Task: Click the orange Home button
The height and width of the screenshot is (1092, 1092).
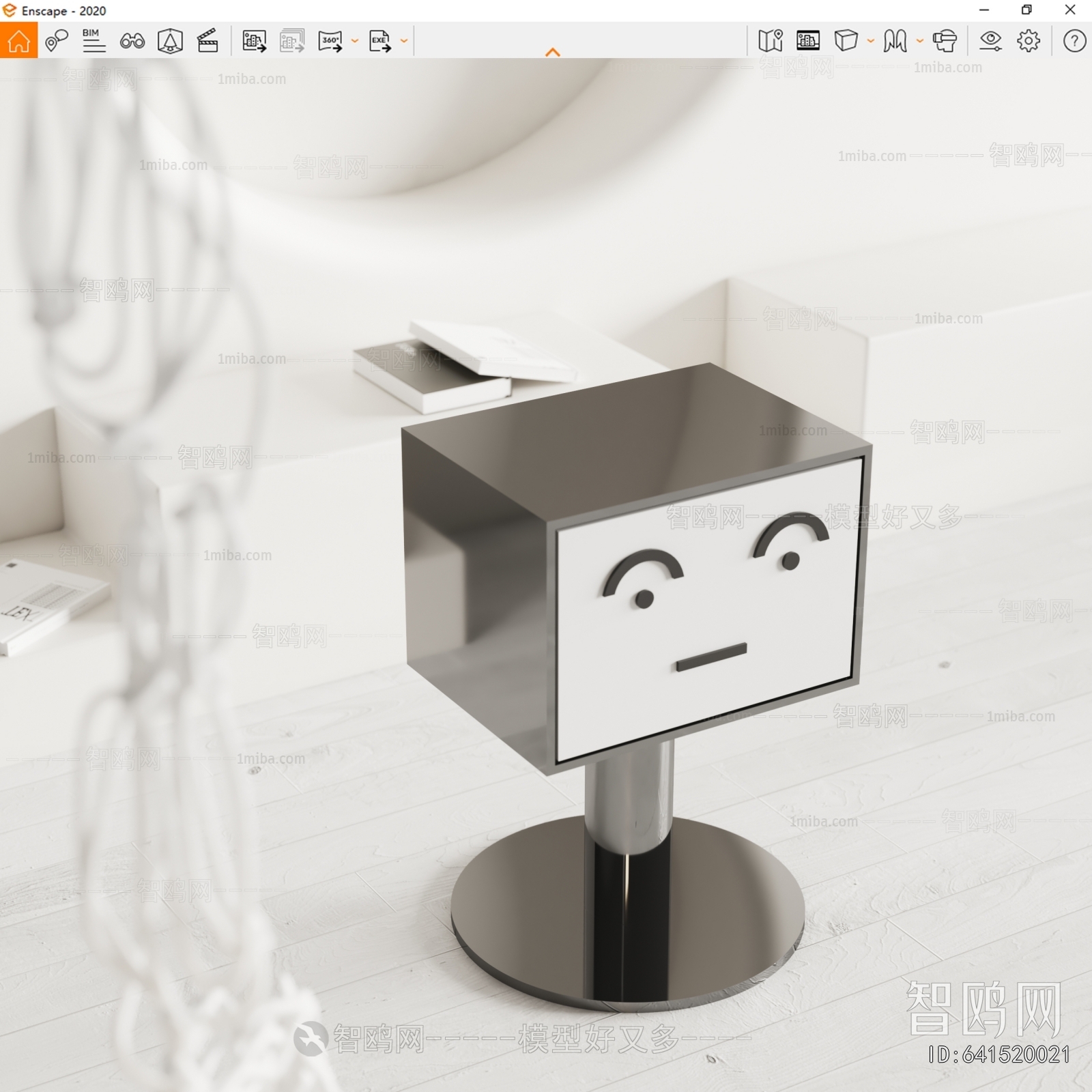Action: (18, 40)
